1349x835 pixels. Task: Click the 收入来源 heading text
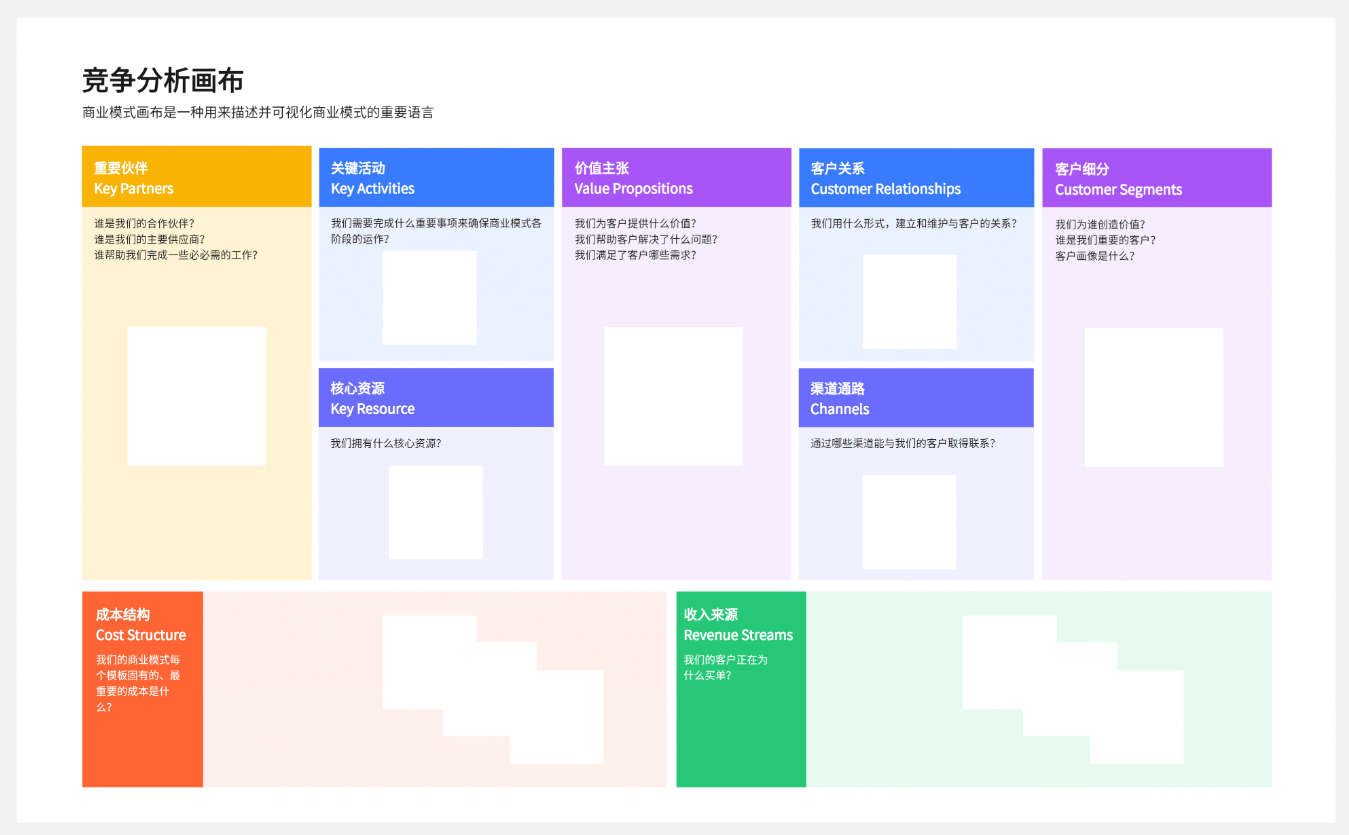711,615
